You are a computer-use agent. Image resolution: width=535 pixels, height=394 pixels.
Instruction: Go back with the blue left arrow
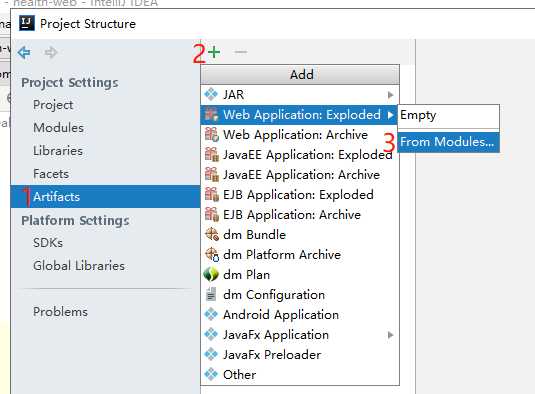click(24, 53)
